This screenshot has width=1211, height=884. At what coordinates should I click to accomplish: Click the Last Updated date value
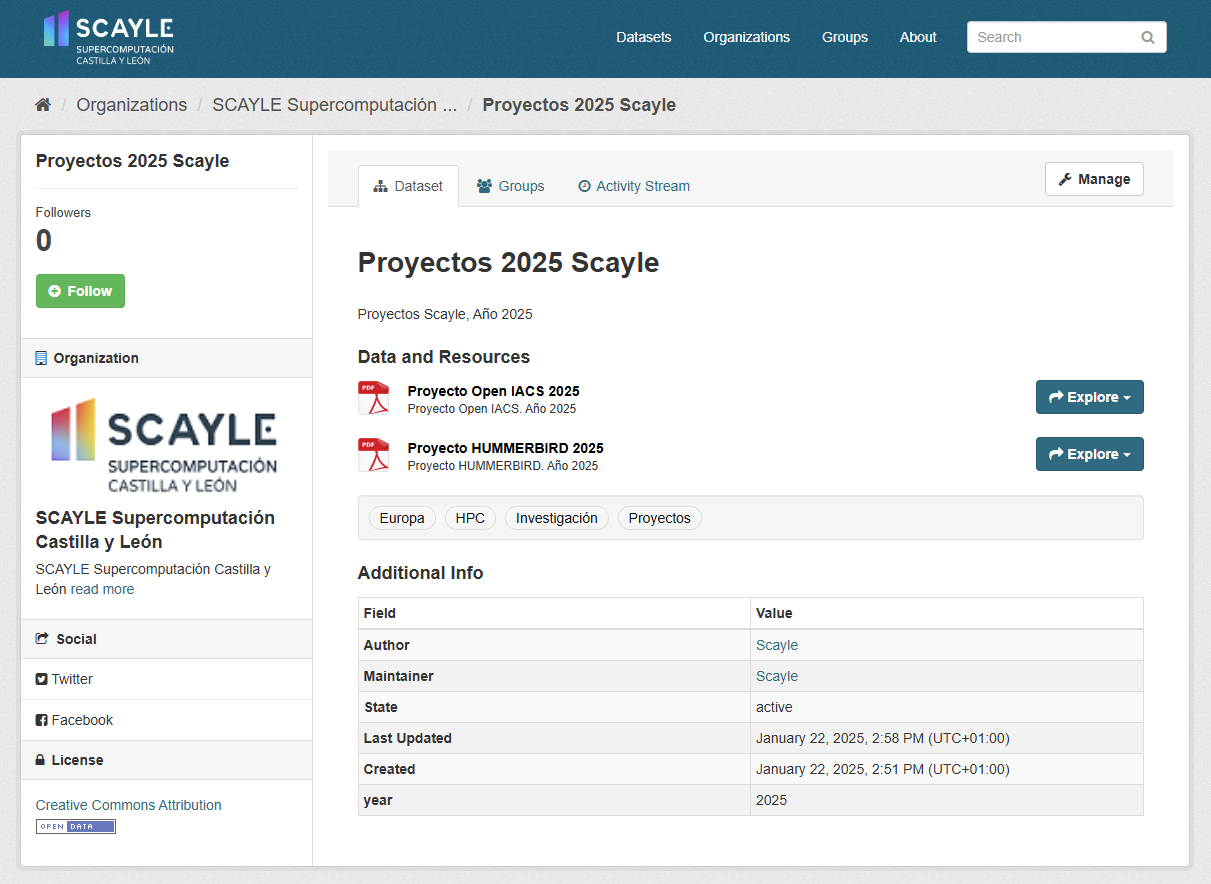click(x=882, y=738)
